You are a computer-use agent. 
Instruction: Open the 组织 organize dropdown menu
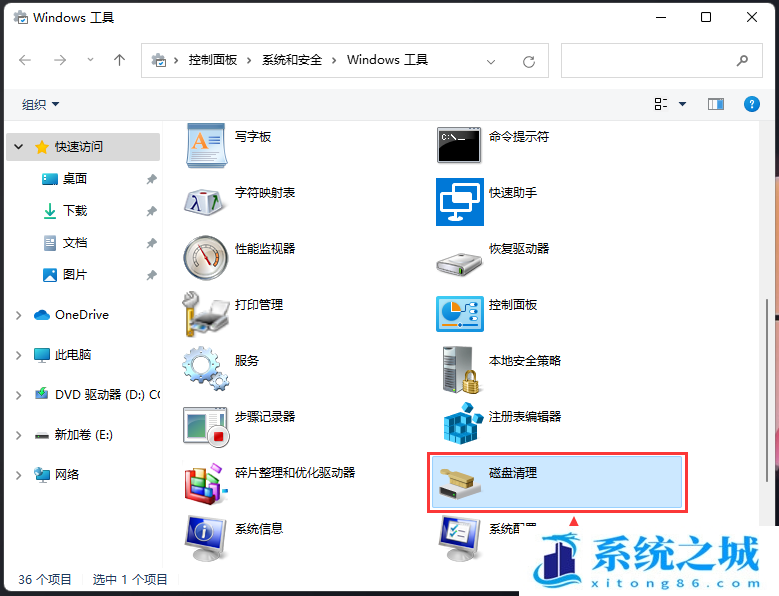tap(41, 104)
